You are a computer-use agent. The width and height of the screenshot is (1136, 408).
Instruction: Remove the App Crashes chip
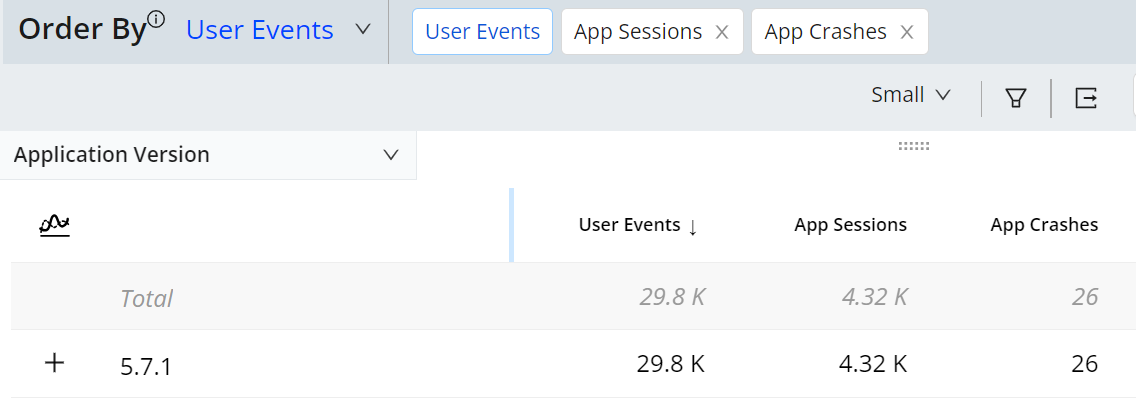click(x=907, y=32)
